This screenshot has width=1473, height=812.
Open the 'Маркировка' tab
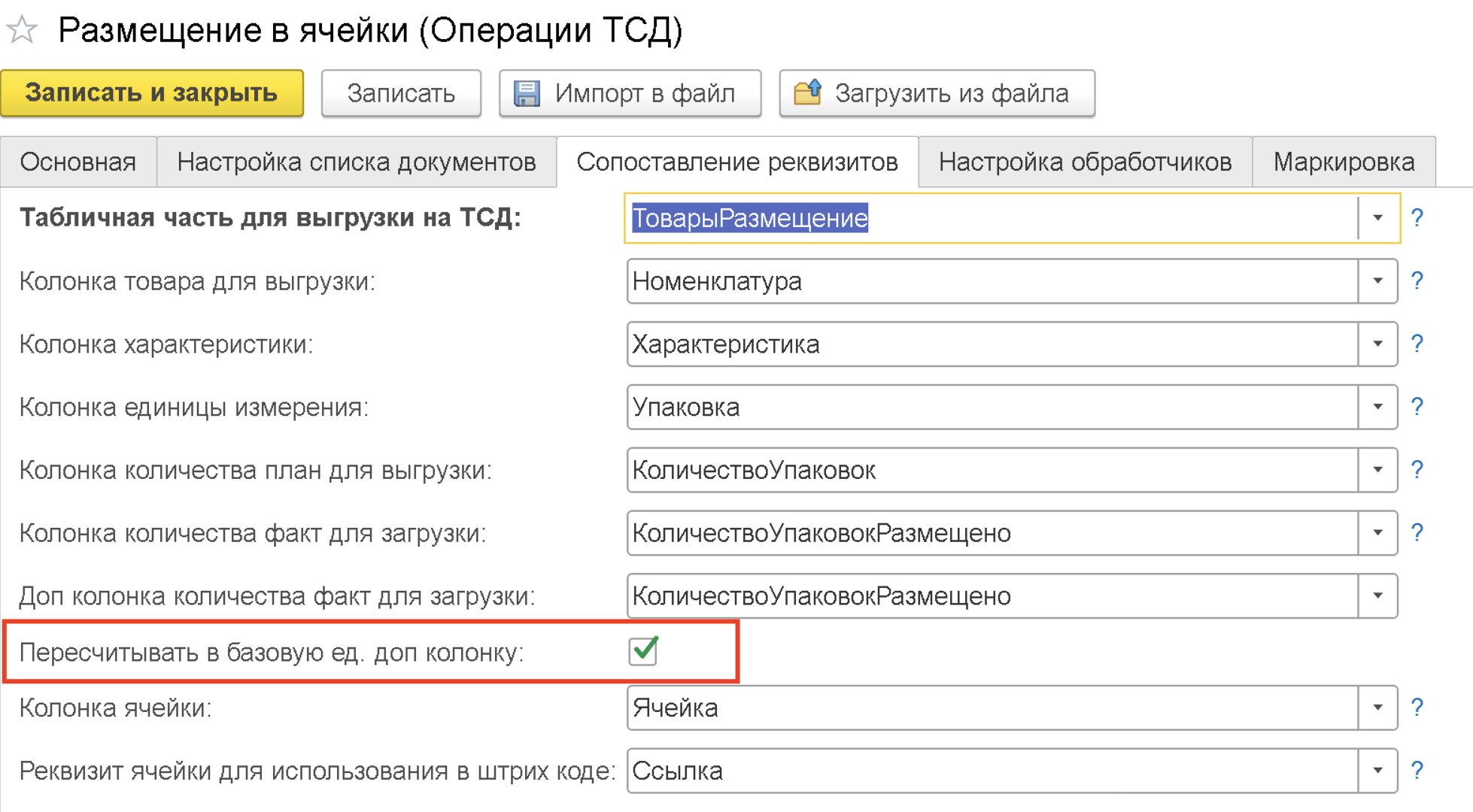pyautogui.click(x=1344, y=162)
